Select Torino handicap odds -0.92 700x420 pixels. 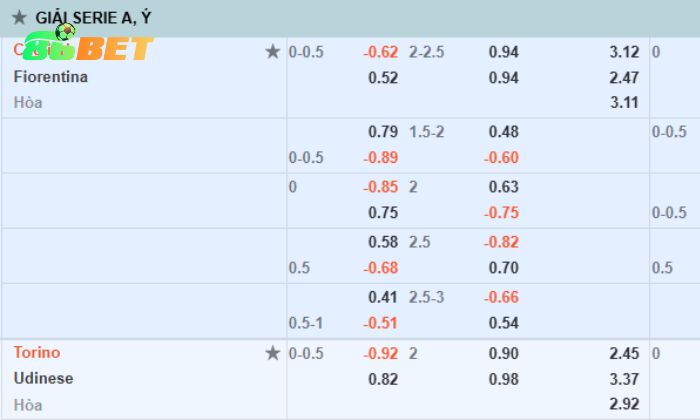(380, 353)
